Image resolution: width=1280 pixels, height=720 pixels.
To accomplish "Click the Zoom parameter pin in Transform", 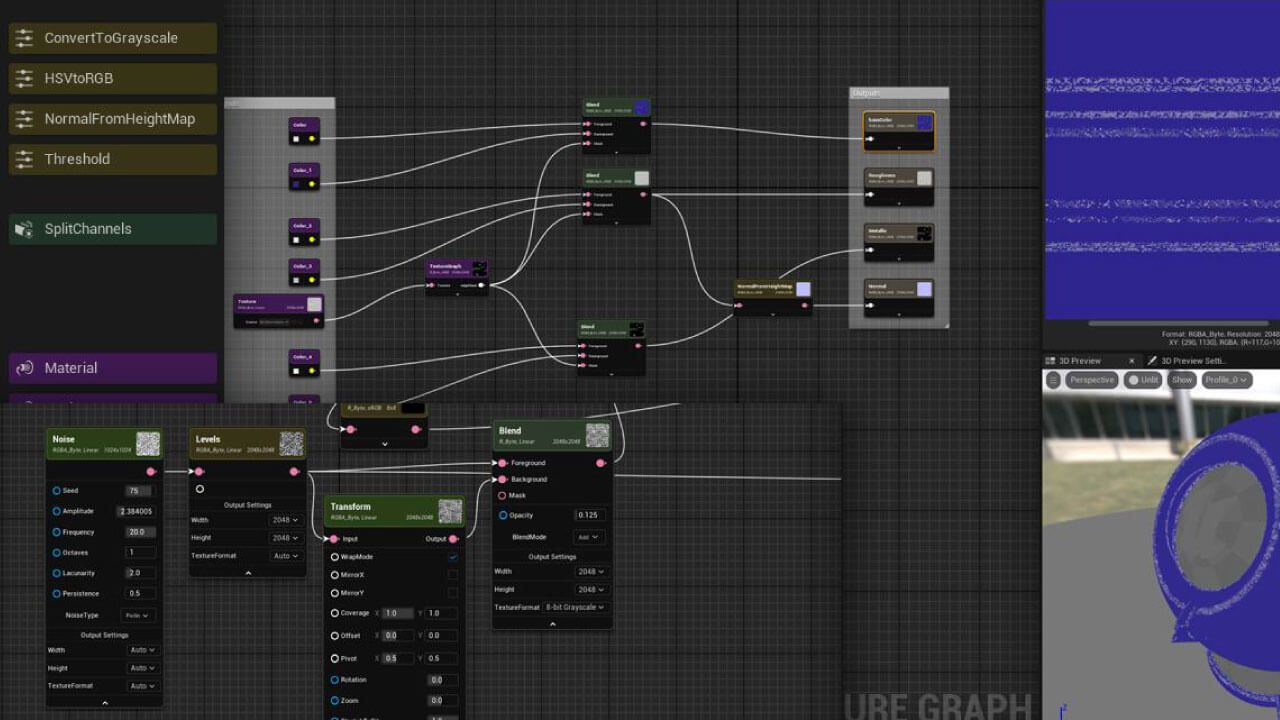I will 334,701.
